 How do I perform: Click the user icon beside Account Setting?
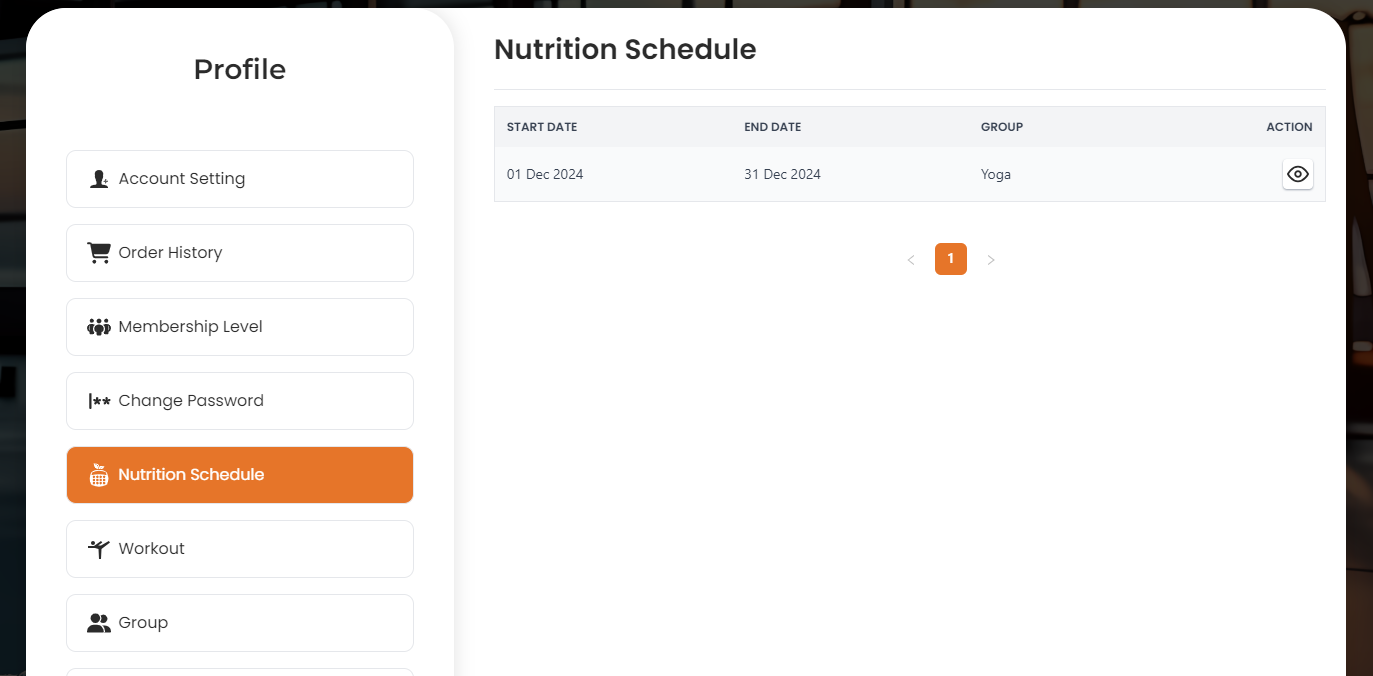(99, 179)
